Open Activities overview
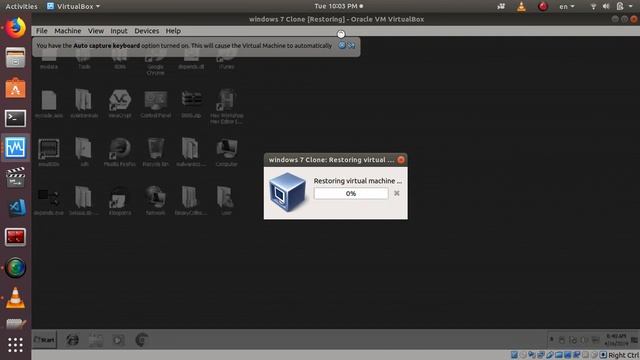This screenshot has width=640, height=360. [x=21, y=6]
